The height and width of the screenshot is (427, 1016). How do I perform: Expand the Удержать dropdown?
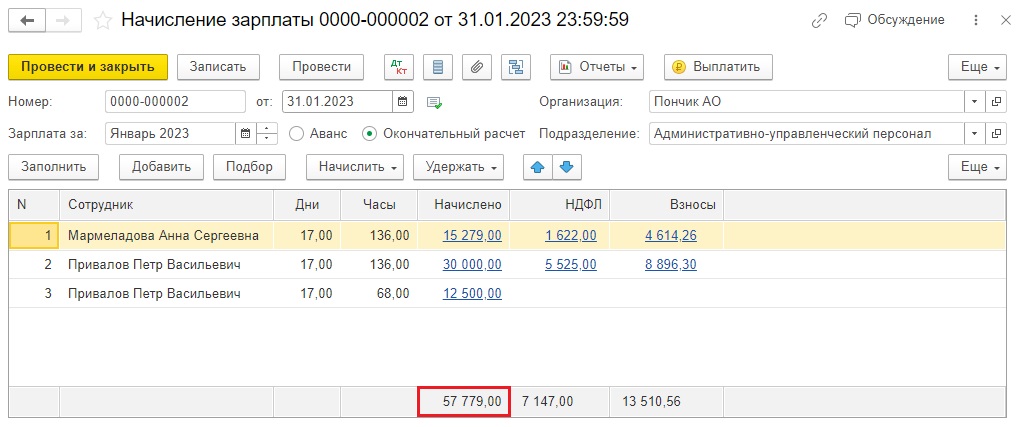[x=458, y=167]
